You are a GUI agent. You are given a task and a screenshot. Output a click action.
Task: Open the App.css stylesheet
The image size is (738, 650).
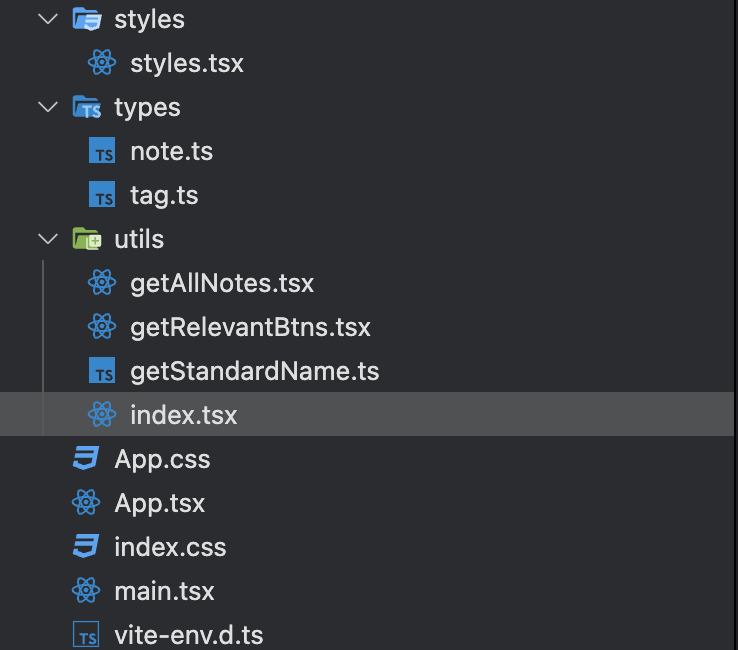point(162,459)
